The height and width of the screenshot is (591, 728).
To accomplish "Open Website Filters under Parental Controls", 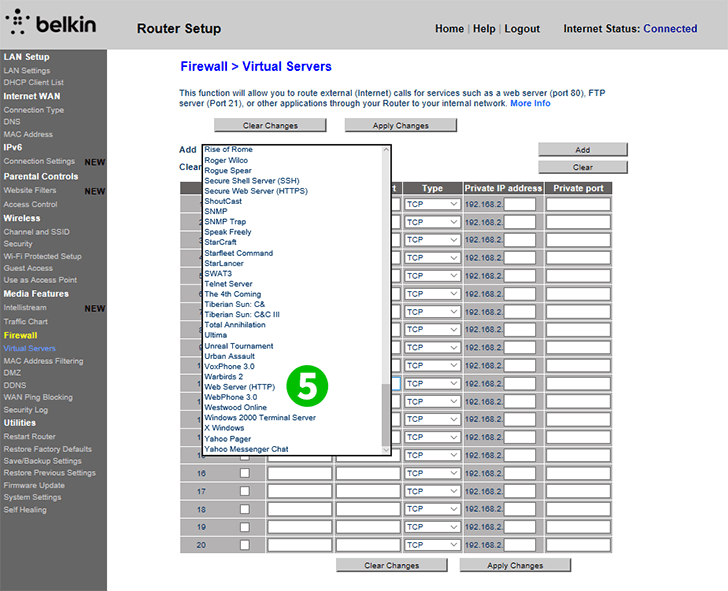I will pyautogui.click(x=30, y=190).
